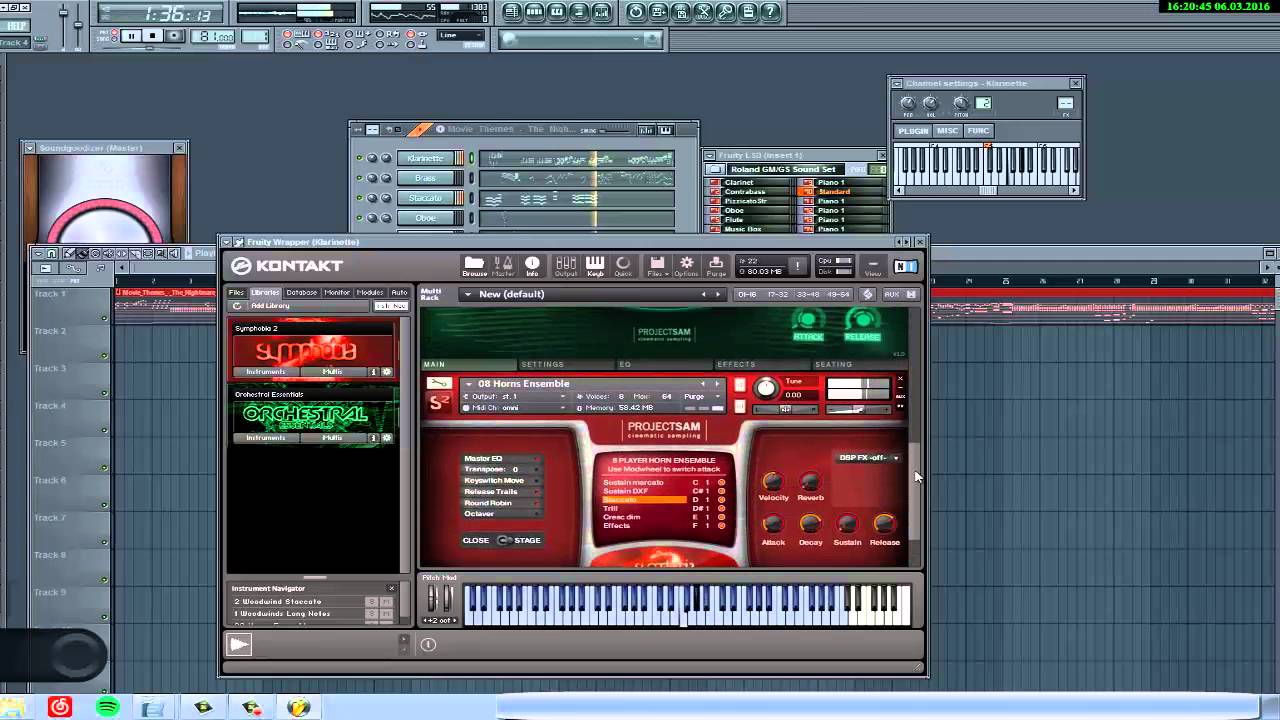Switch to the Database browser tab
1280x720 pixels.
point(301,293)
